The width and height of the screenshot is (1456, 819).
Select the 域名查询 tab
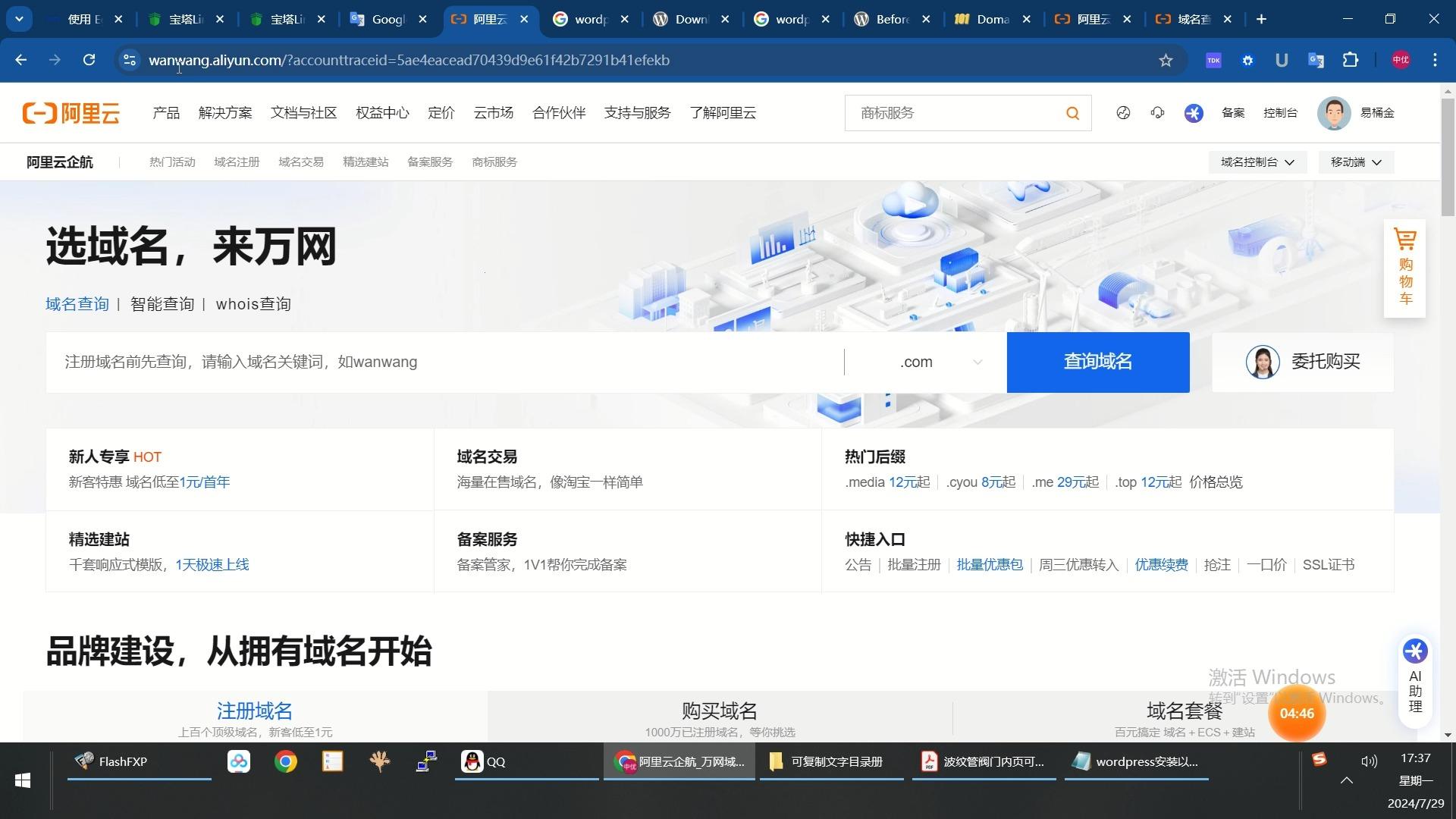point(77,304)
